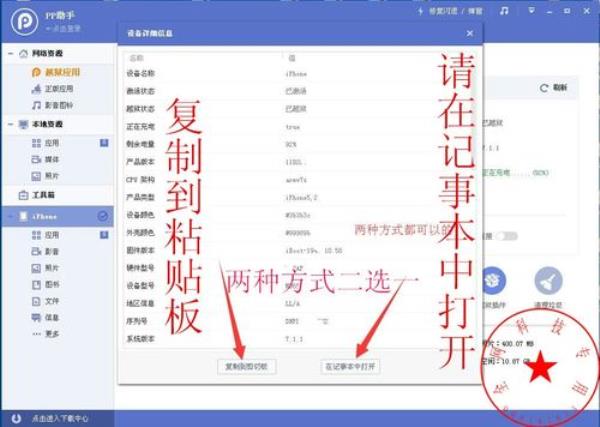This screenshot has height=427, width=600.
Task: Collapse the 本地资源 group
Action: (x=11, y=124)
